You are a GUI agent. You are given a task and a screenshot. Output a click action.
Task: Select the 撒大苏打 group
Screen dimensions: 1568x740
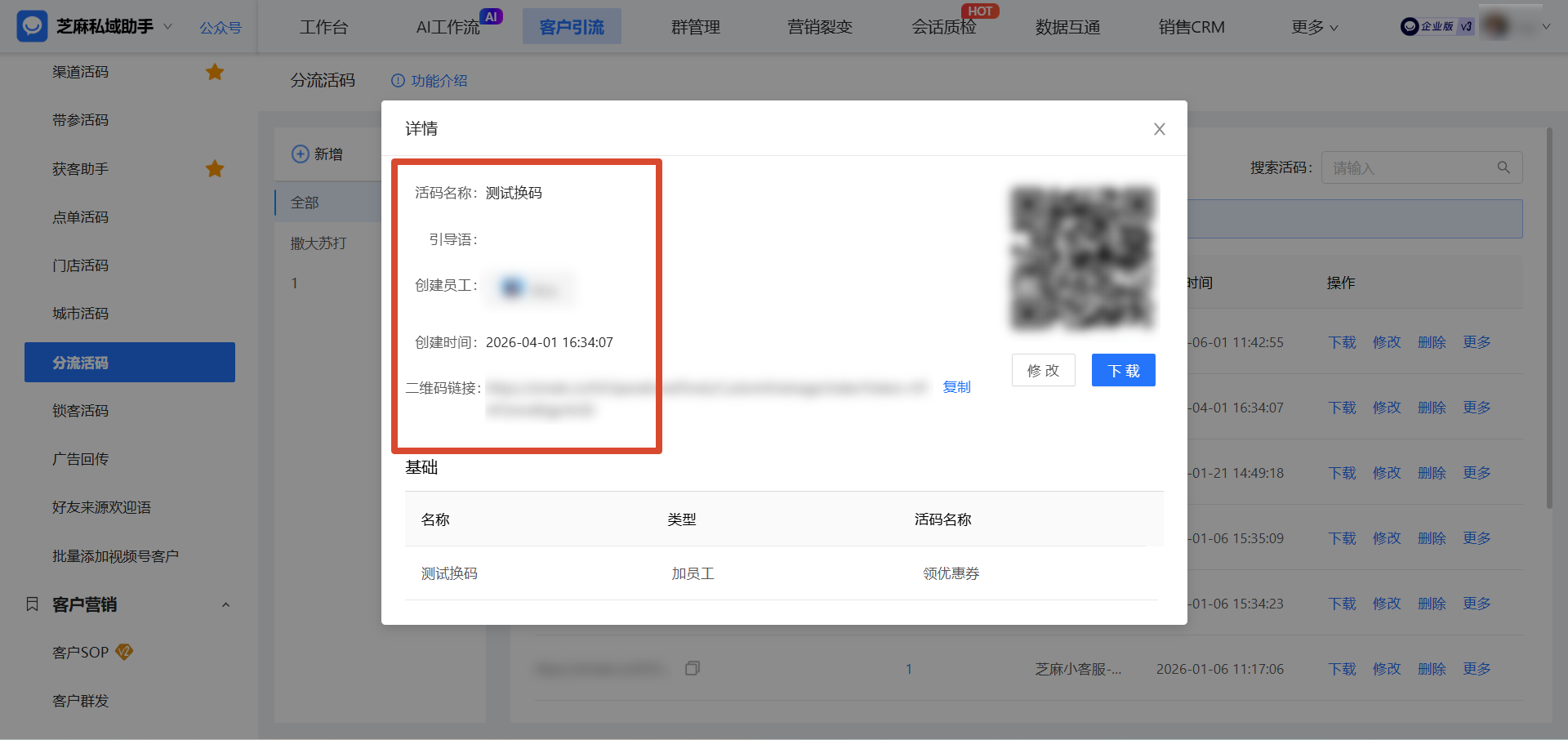[318, 243]
